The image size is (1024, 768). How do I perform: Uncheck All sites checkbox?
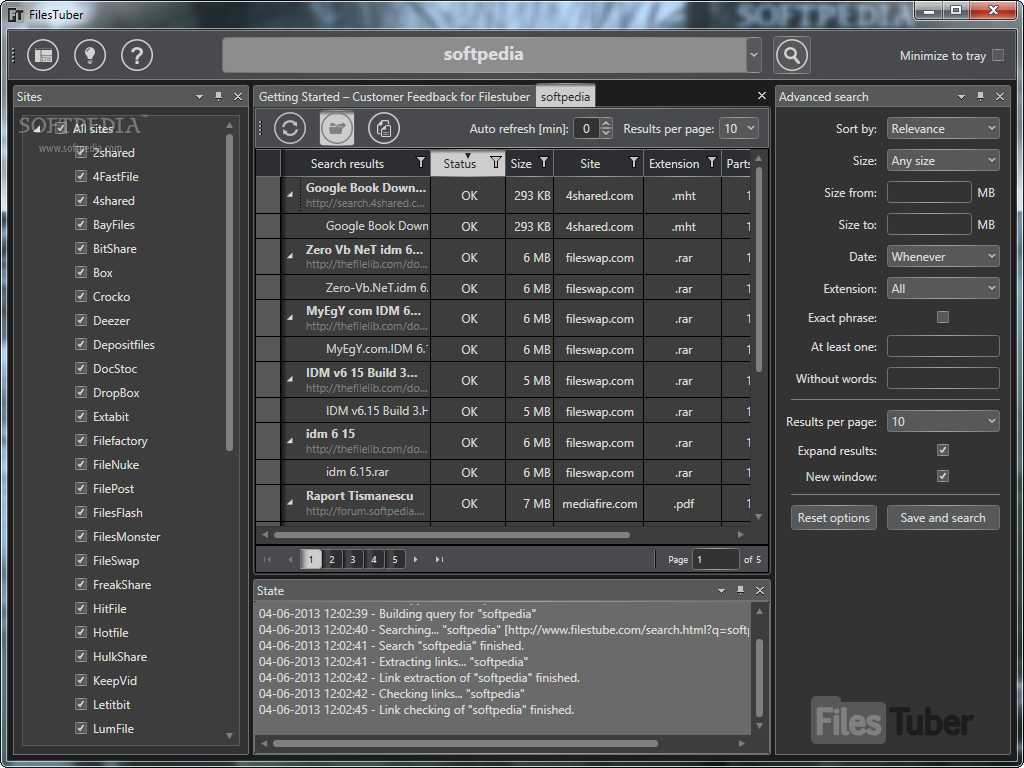click(x=61, y=129)
